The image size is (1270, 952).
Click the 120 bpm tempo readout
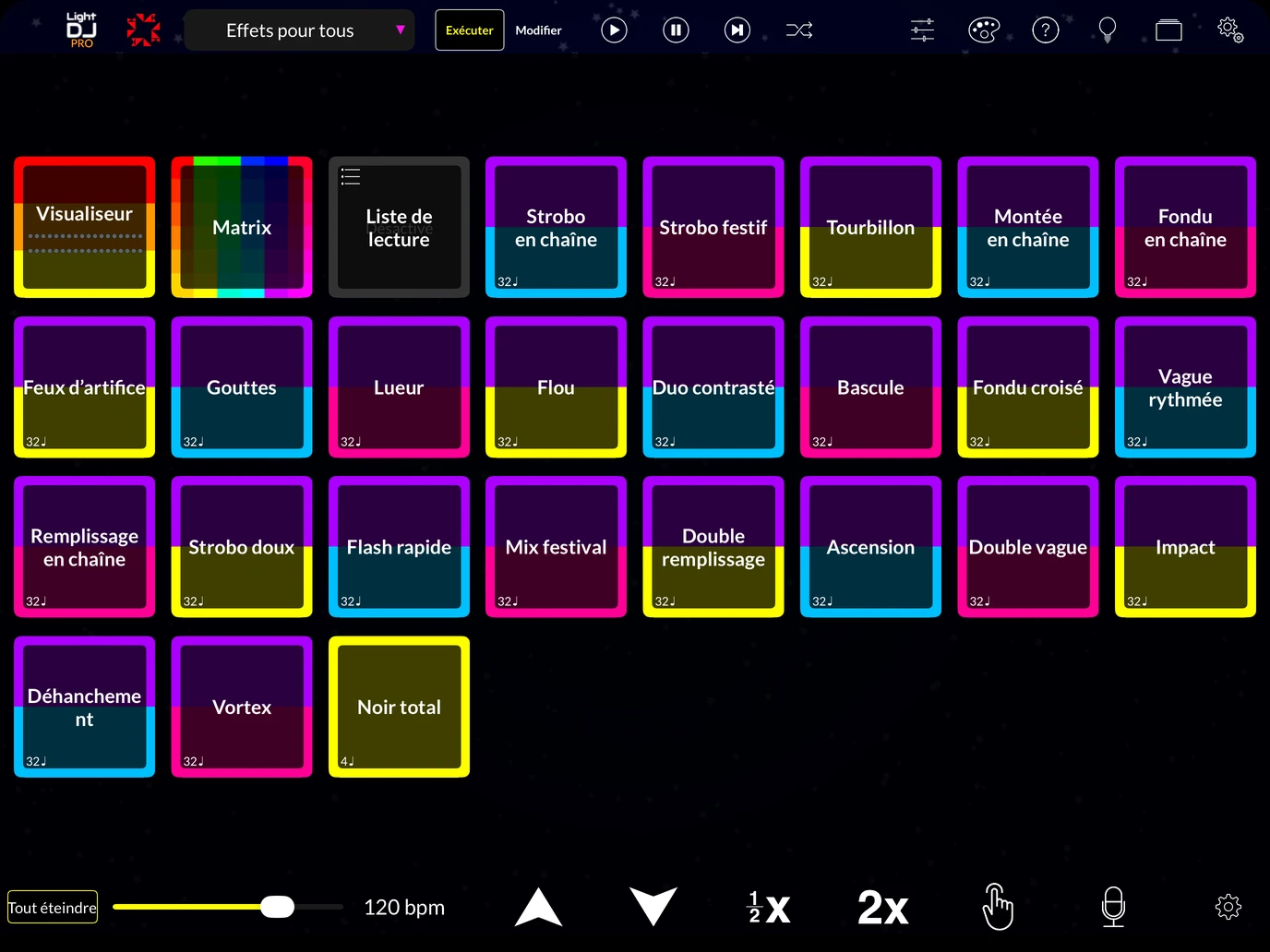(404, 908)
